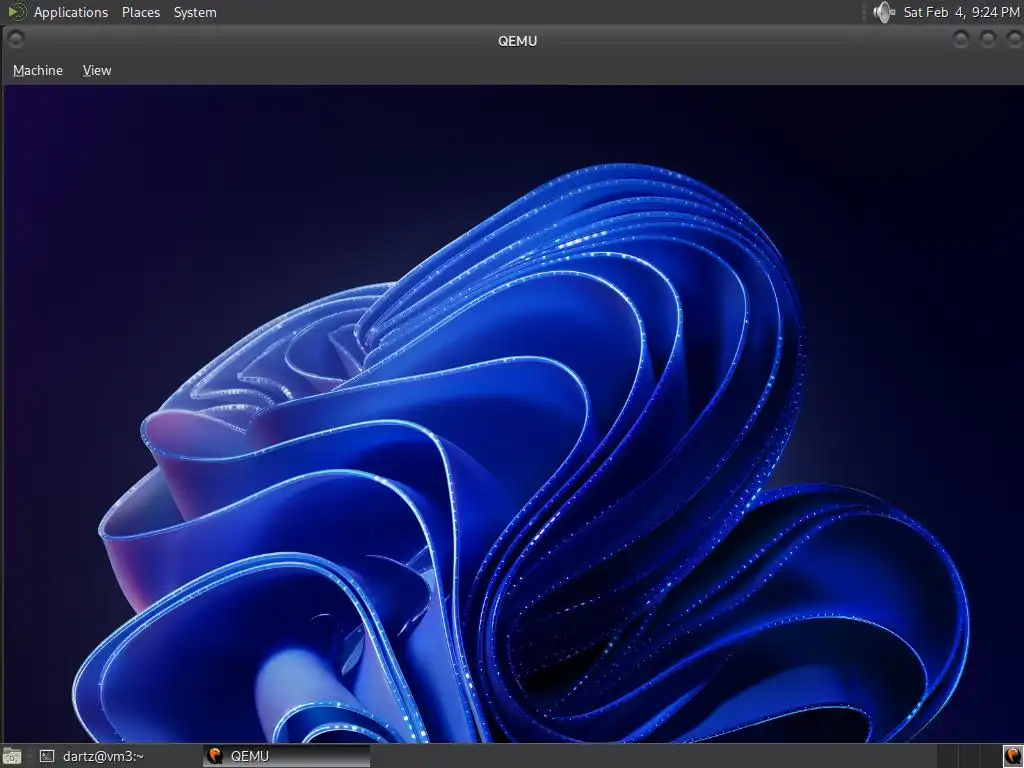This screenshot has width=1024, height=768.
Task: Maximize the QEMU window
Action: [988, 40]
